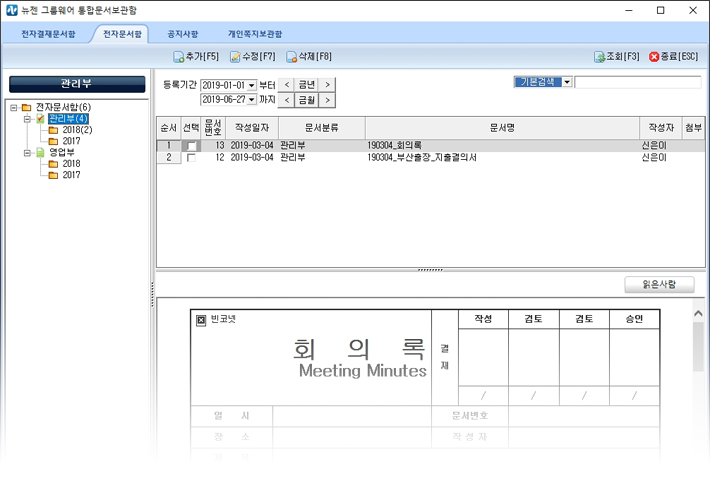Click the Meeting Minutes title in preview
Viewport: 710px width, 483px height.
(362, 371)
